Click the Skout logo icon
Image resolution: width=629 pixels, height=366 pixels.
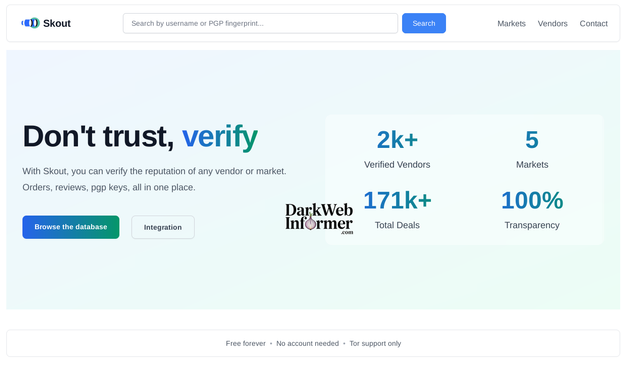30,23
